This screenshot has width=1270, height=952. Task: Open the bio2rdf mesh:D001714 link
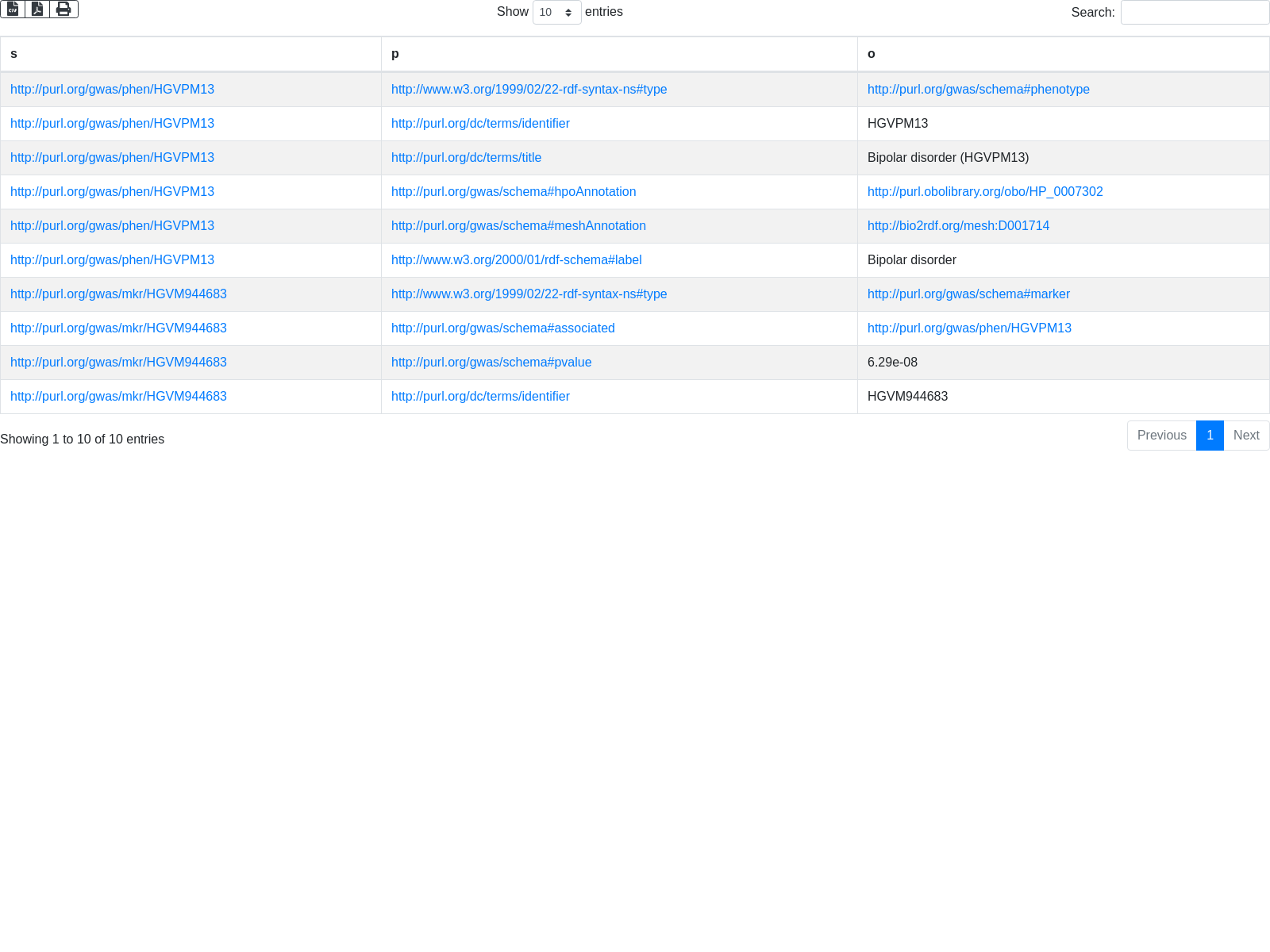958,226
